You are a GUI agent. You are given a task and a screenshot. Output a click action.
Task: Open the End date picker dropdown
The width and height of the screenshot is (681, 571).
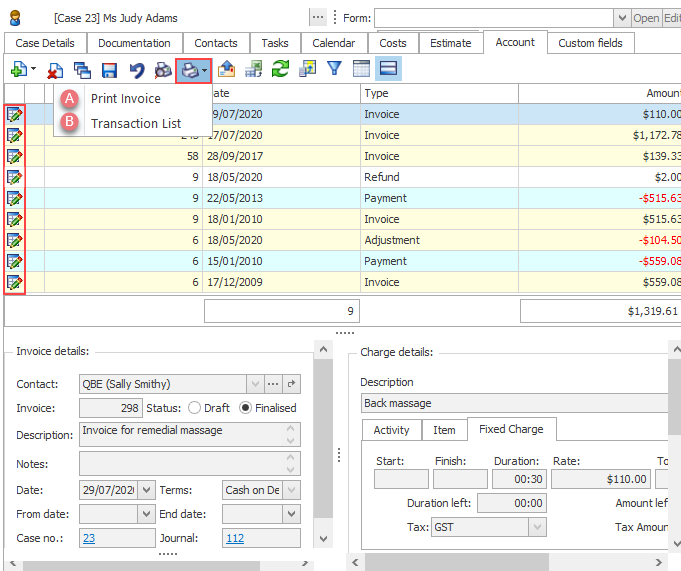(291, 515)
